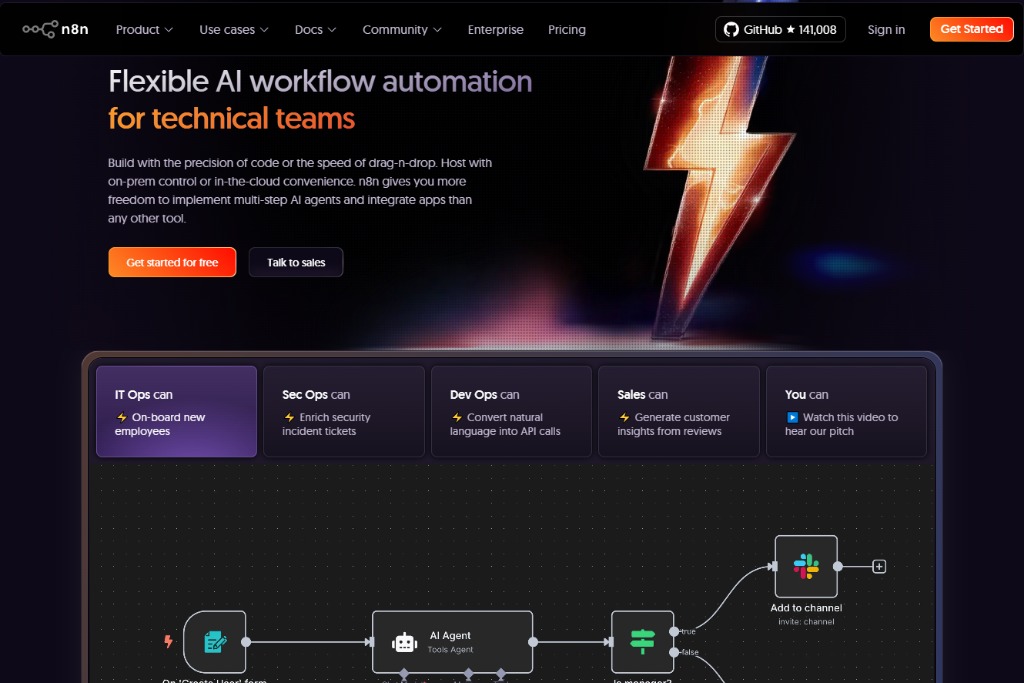
Task: Click the orange lightning trigger icon
Action: click(x=168, y=642)
